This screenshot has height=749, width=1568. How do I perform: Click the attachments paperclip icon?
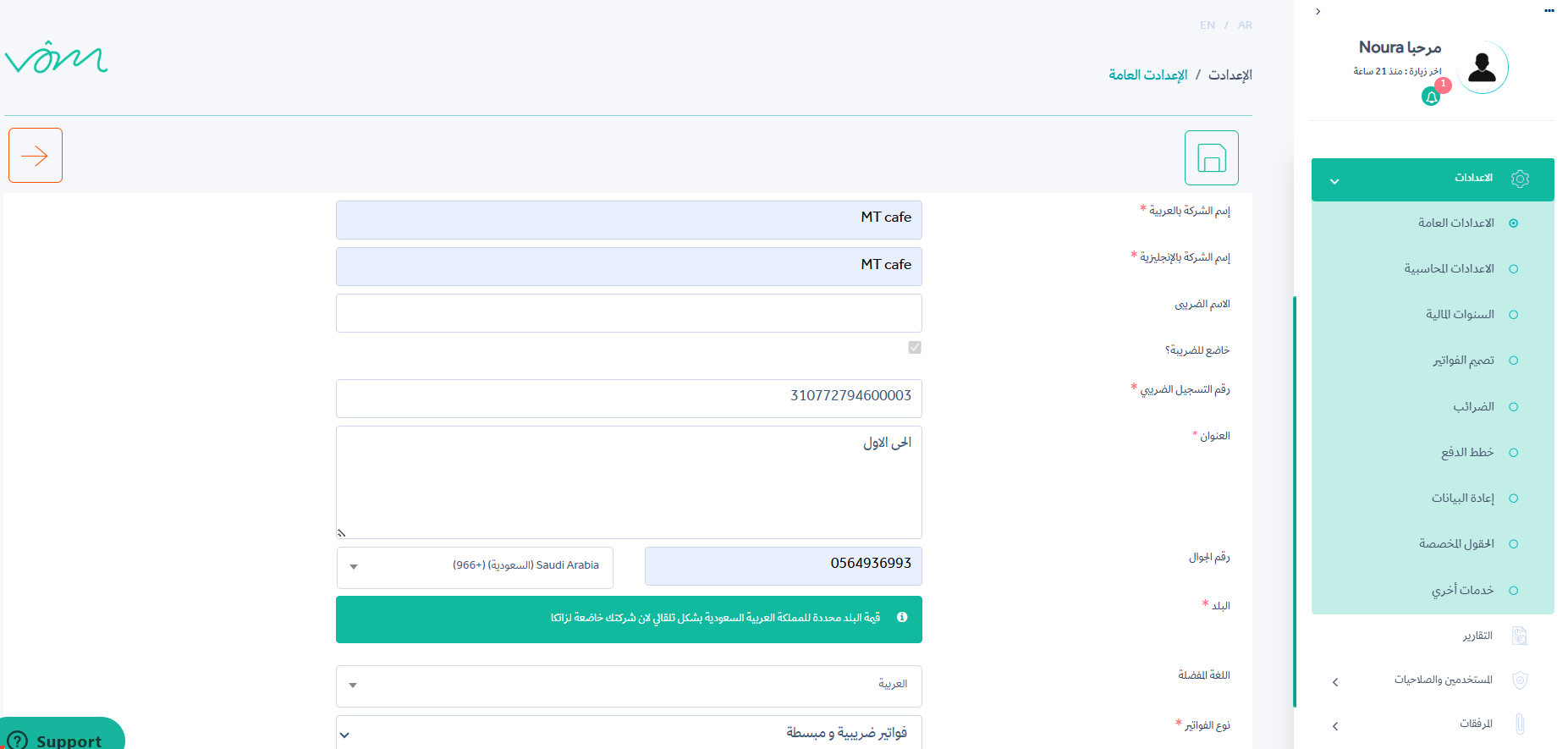coord(1520,724)
